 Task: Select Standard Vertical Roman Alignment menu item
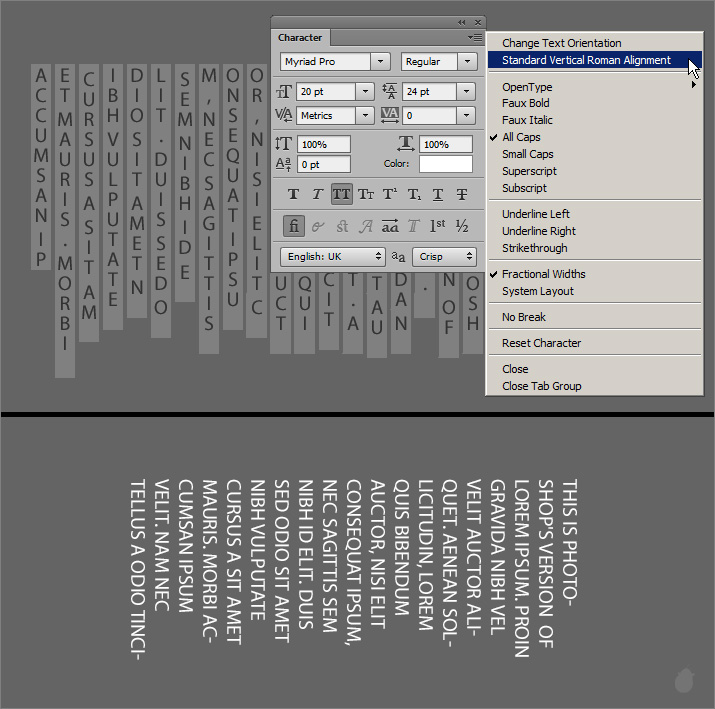click(586, 60)
